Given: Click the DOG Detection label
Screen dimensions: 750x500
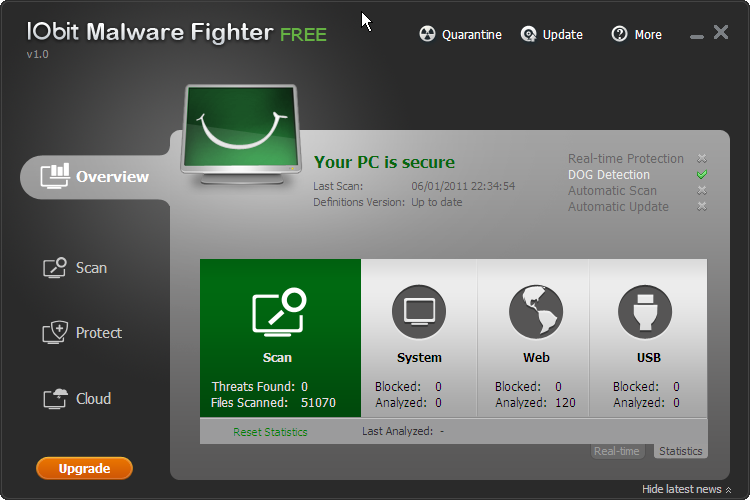Looking at the screenshot, I should point(609,175).
